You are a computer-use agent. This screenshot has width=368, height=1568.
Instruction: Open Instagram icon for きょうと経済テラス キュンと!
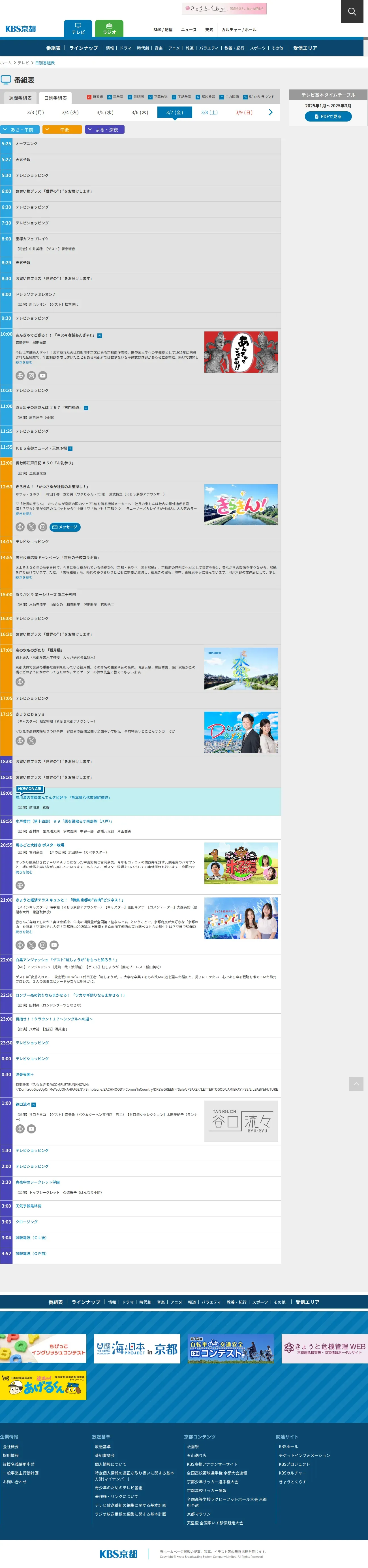(42, 945)
